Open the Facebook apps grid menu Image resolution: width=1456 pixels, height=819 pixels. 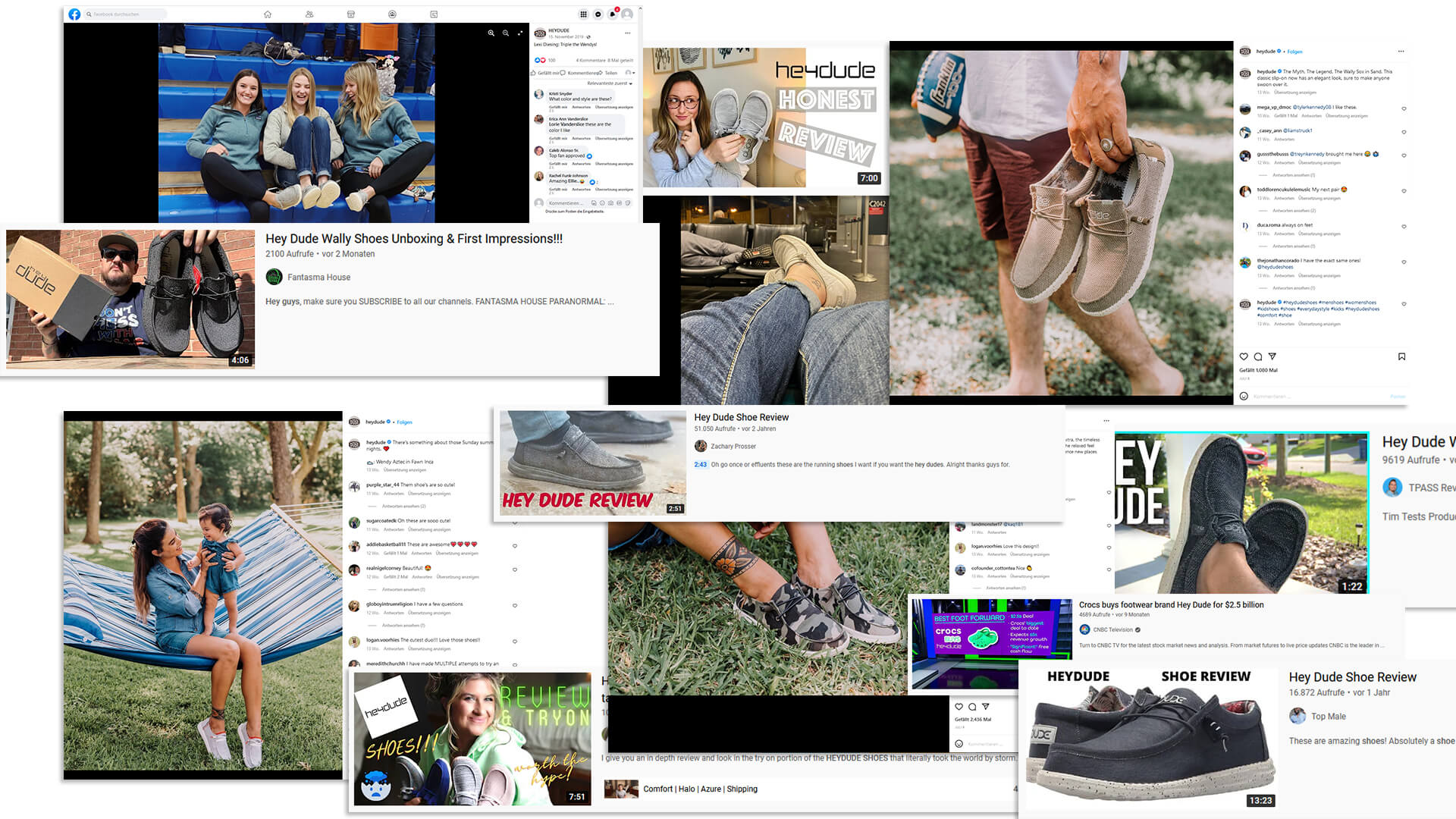[583, 14]
